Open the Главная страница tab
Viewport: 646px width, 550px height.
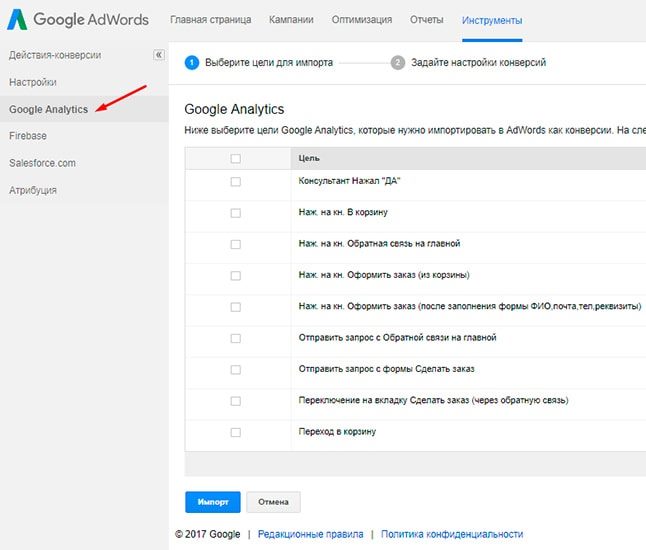point(211,20)
